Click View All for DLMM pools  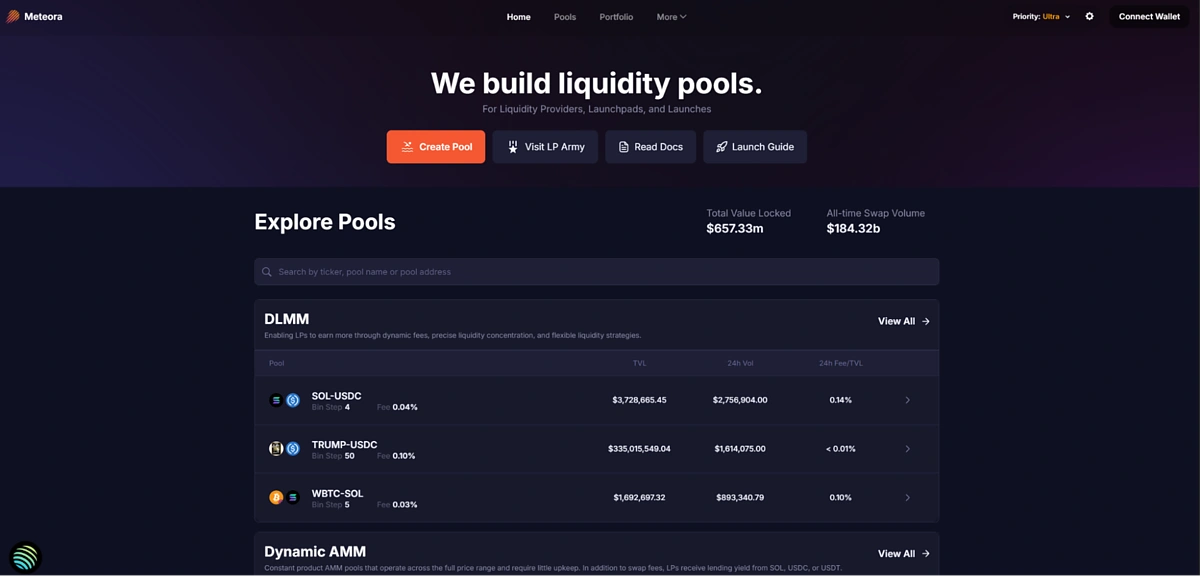click(x=904, y=321)
